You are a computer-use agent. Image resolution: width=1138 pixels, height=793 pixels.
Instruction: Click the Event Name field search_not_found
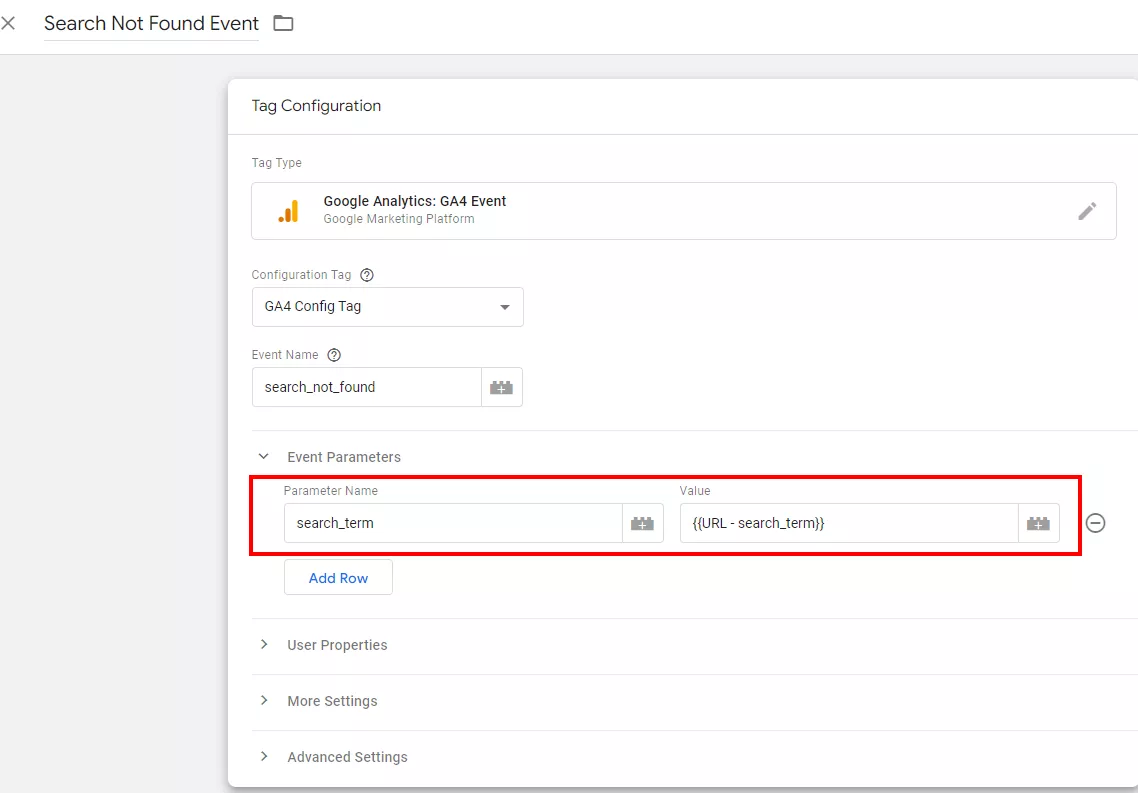coord(367,387)
